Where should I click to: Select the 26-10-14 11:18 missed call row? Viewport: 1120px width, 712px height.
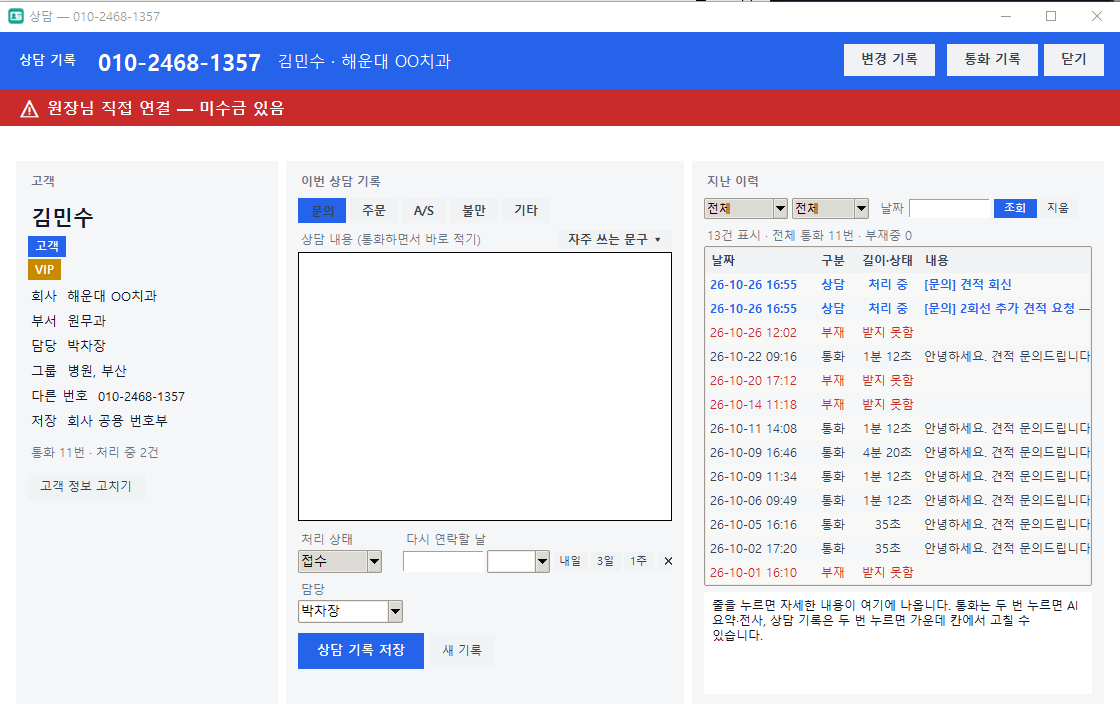pyautogui.click(x=898, y=405)
